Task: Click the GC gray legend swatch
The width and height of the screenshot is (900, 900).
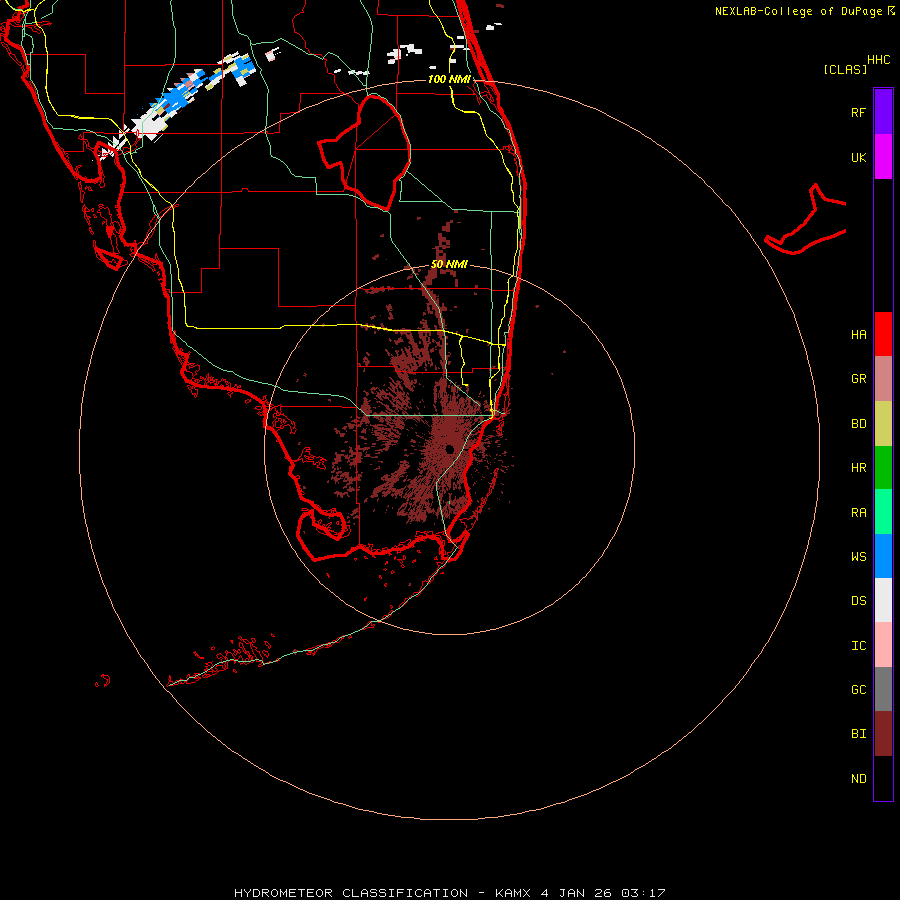Action: tap(883, 689)
